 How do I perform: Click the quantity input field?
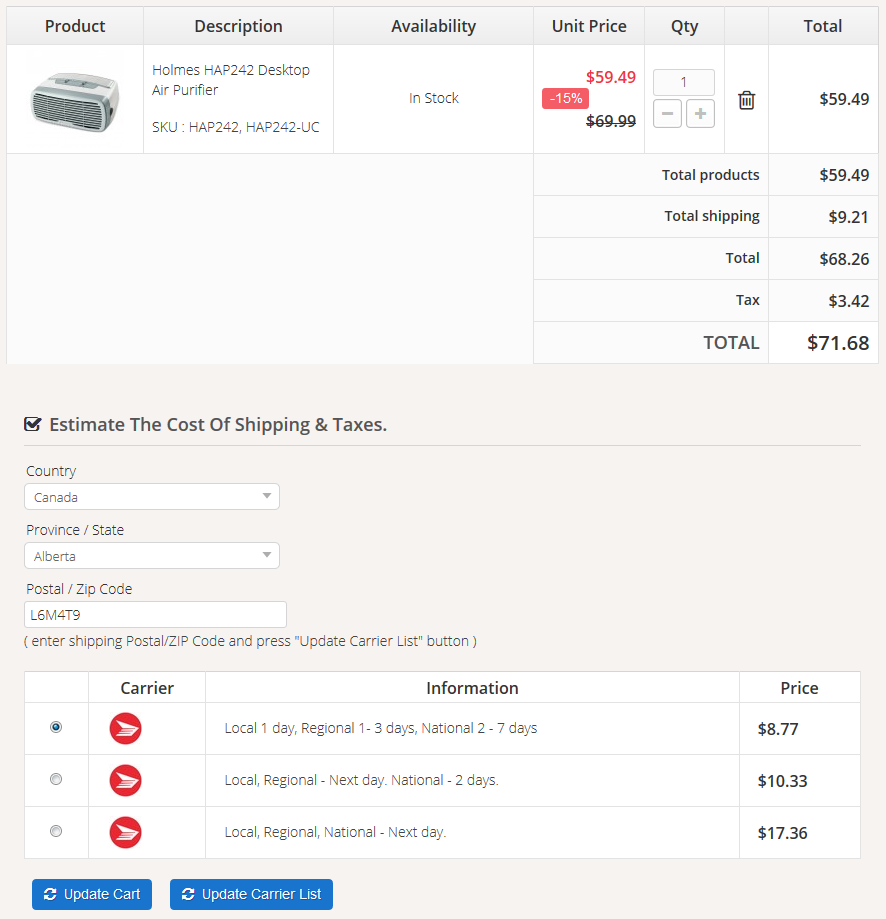click(684, 82)
